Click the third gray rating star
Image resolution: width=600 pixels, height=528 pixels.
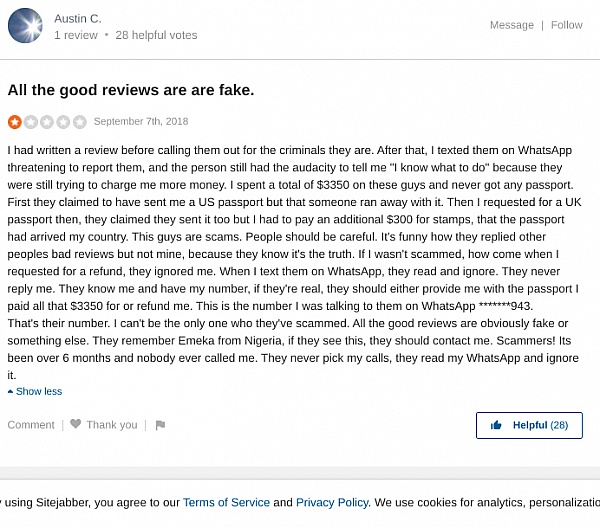(47, 122)
